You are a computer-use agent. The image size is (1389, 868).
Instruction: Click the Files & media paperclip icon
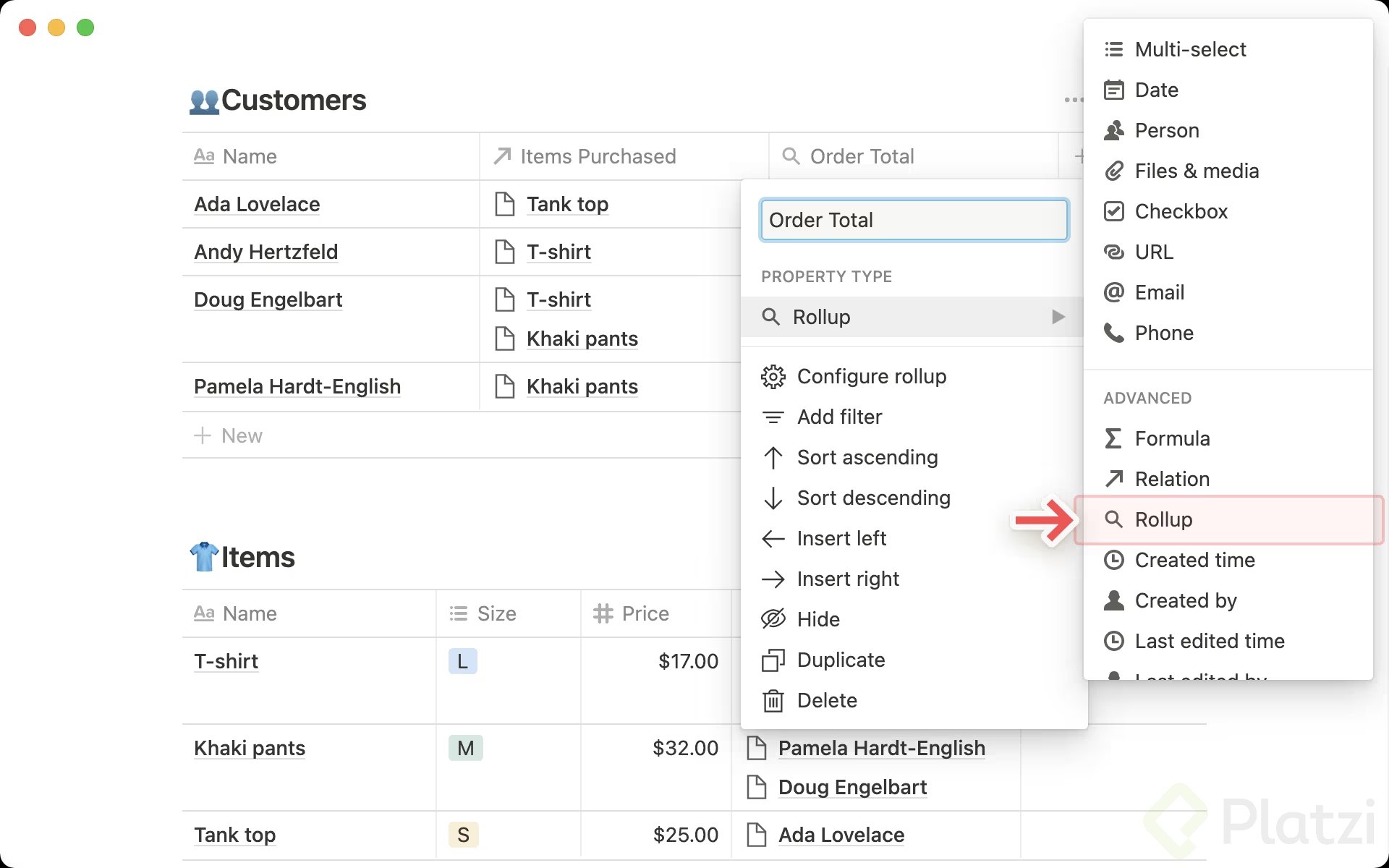tap(1113, 171)
